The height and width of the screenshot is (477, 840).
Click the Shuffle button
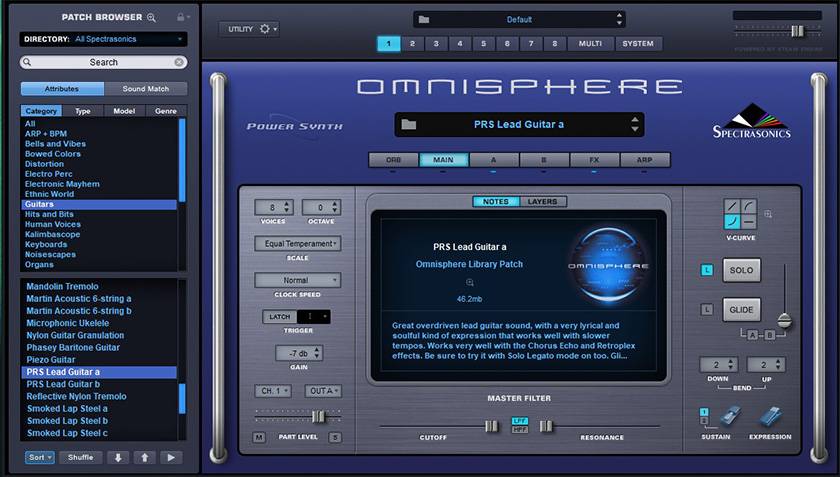pyautogui.click(x=80, y=458)
